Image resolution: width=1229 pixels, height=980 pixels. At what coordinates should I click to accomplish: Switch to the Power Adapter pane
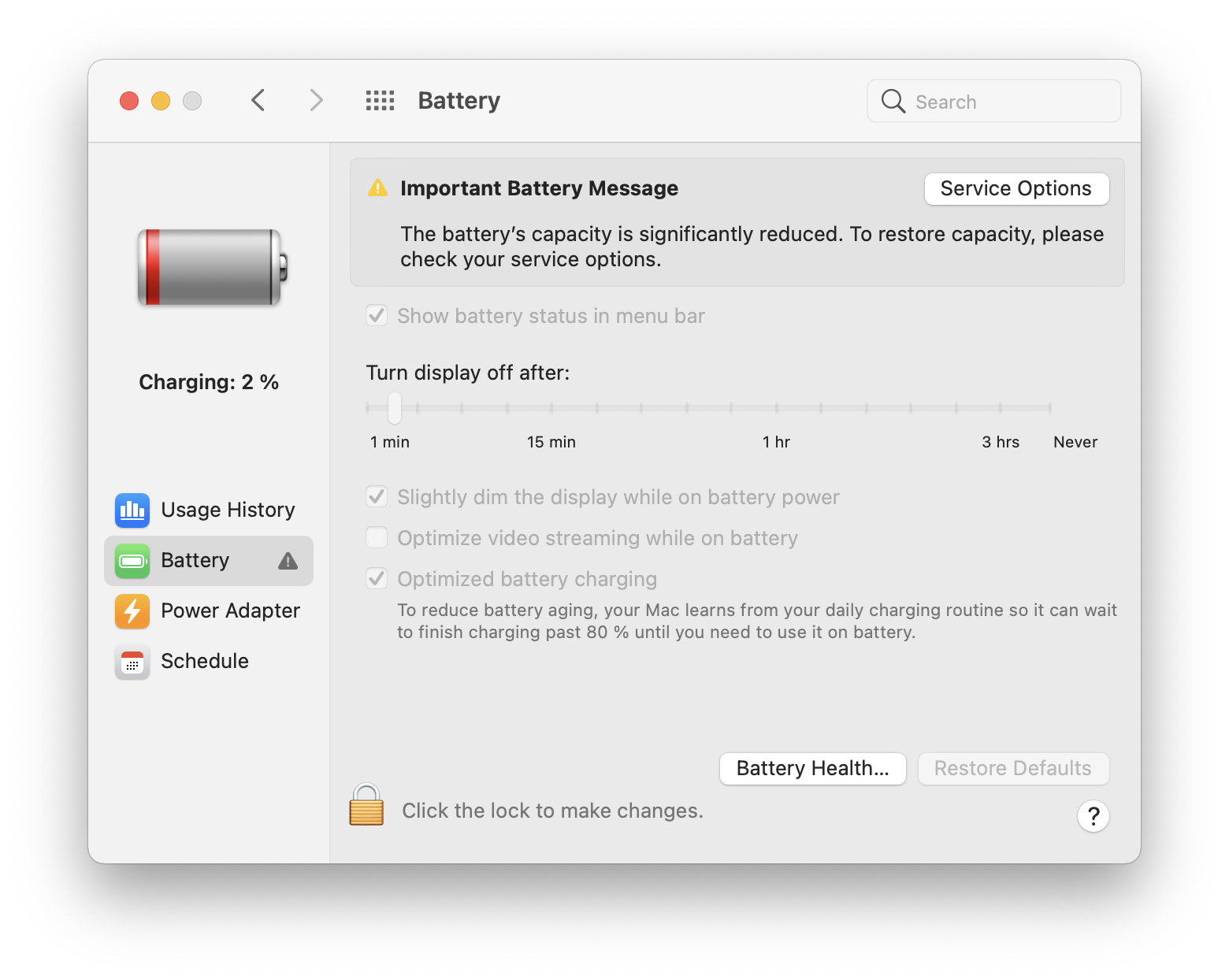209,611
